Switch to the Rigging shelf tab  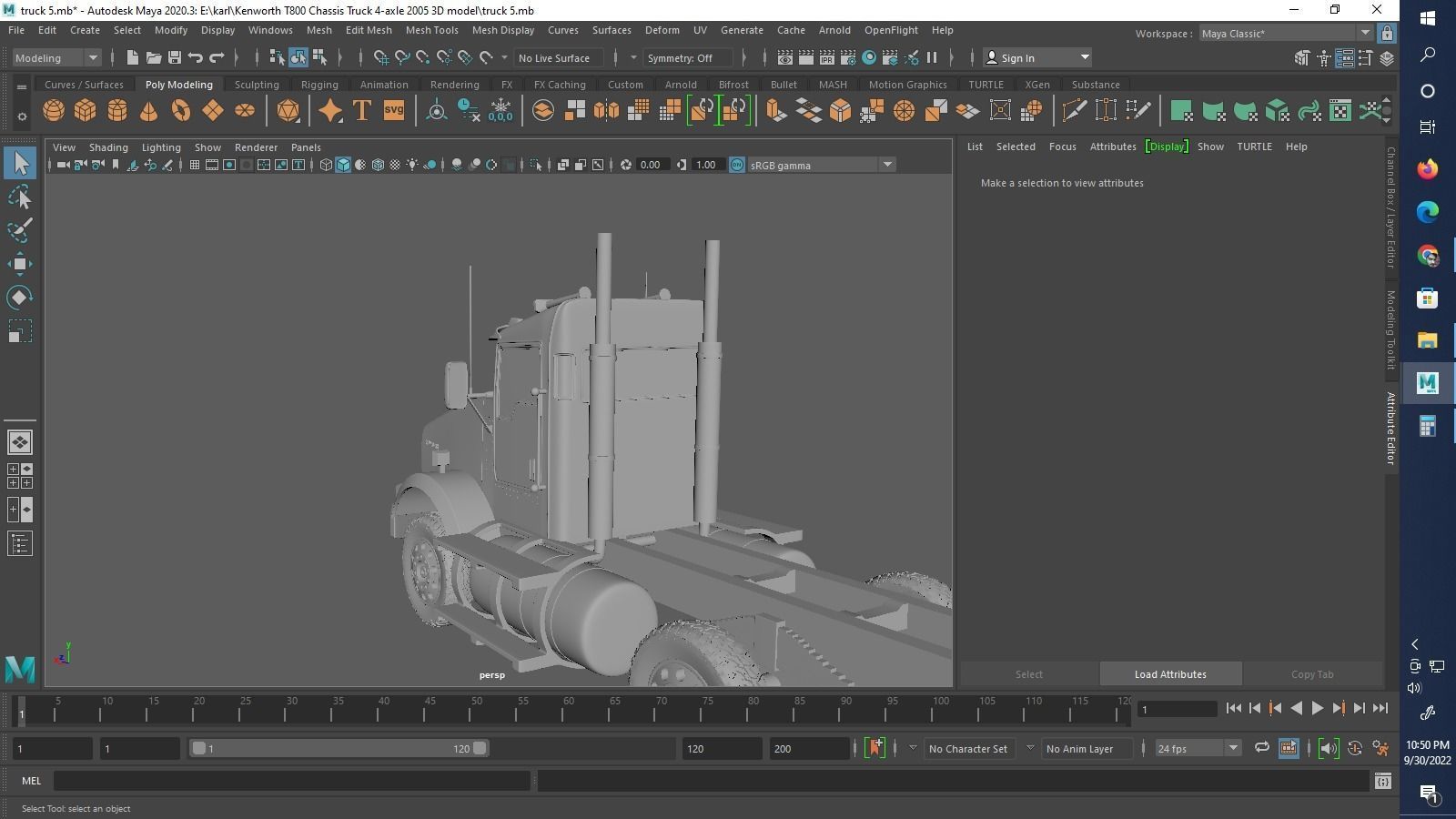click(x=319, y=85)
